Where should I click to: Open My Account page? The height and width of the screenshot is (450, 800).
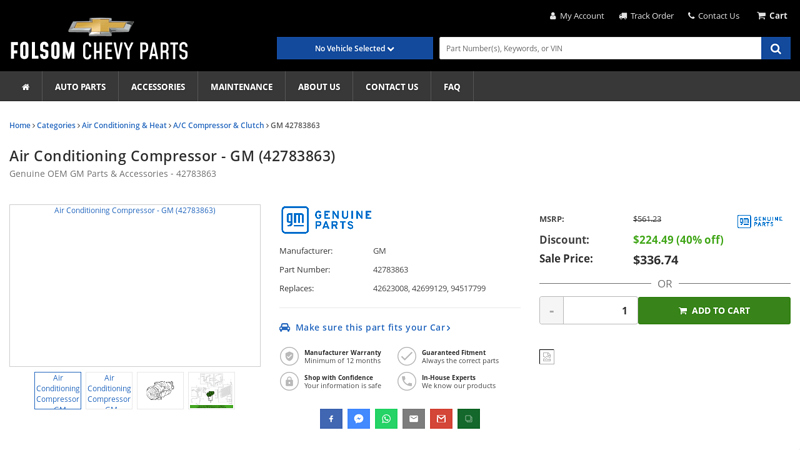(x=577, y=16)
